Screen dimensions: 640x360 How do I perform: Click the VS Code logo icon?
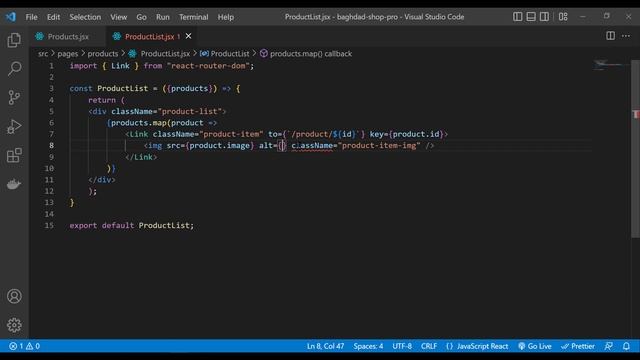click(11, 17)
